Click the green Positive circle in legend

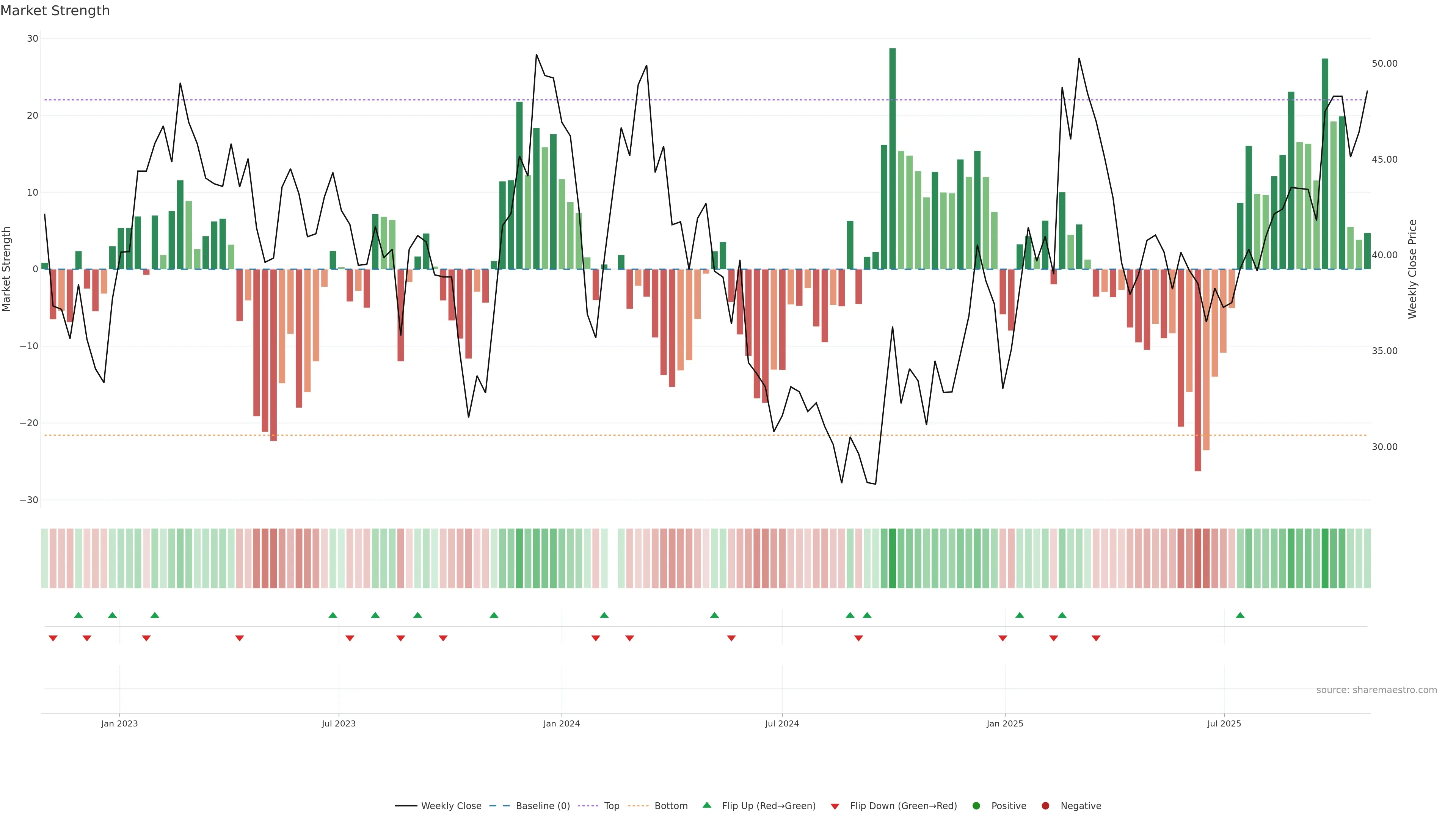click(x=976, y=806)
